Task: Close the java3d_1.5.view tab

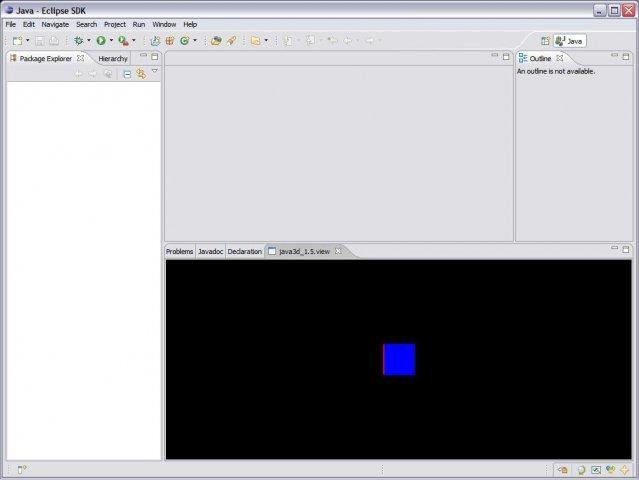Action: pyautogui.click(x=338, y=251)
